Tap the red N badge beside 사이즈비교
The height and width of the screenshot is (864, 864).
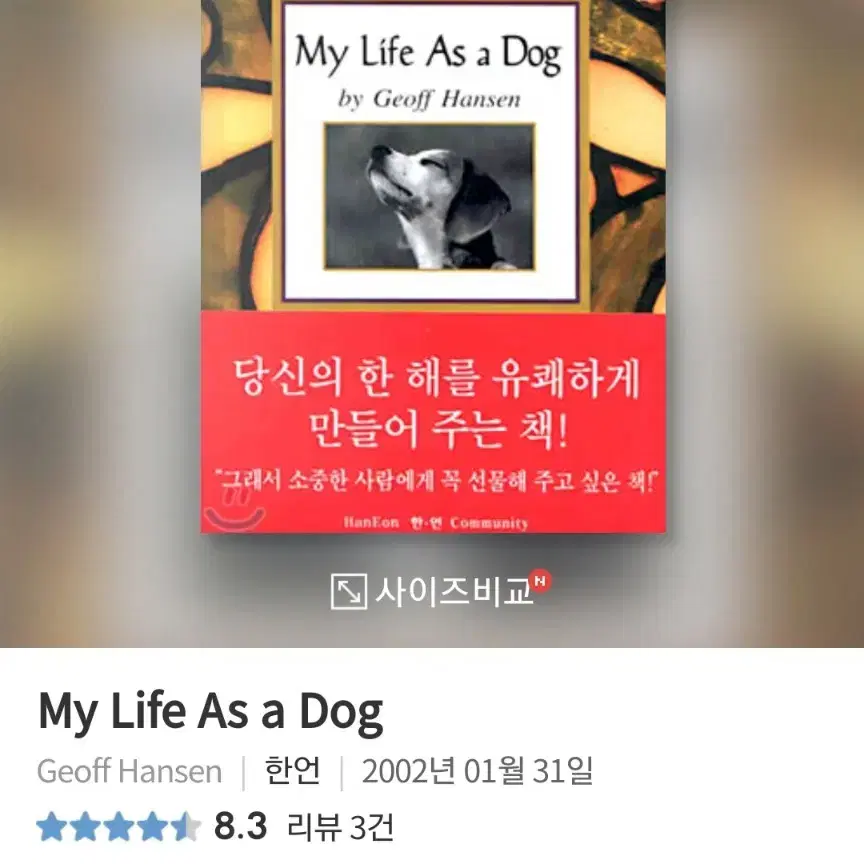pyautogui.click(x=541, y=582)
